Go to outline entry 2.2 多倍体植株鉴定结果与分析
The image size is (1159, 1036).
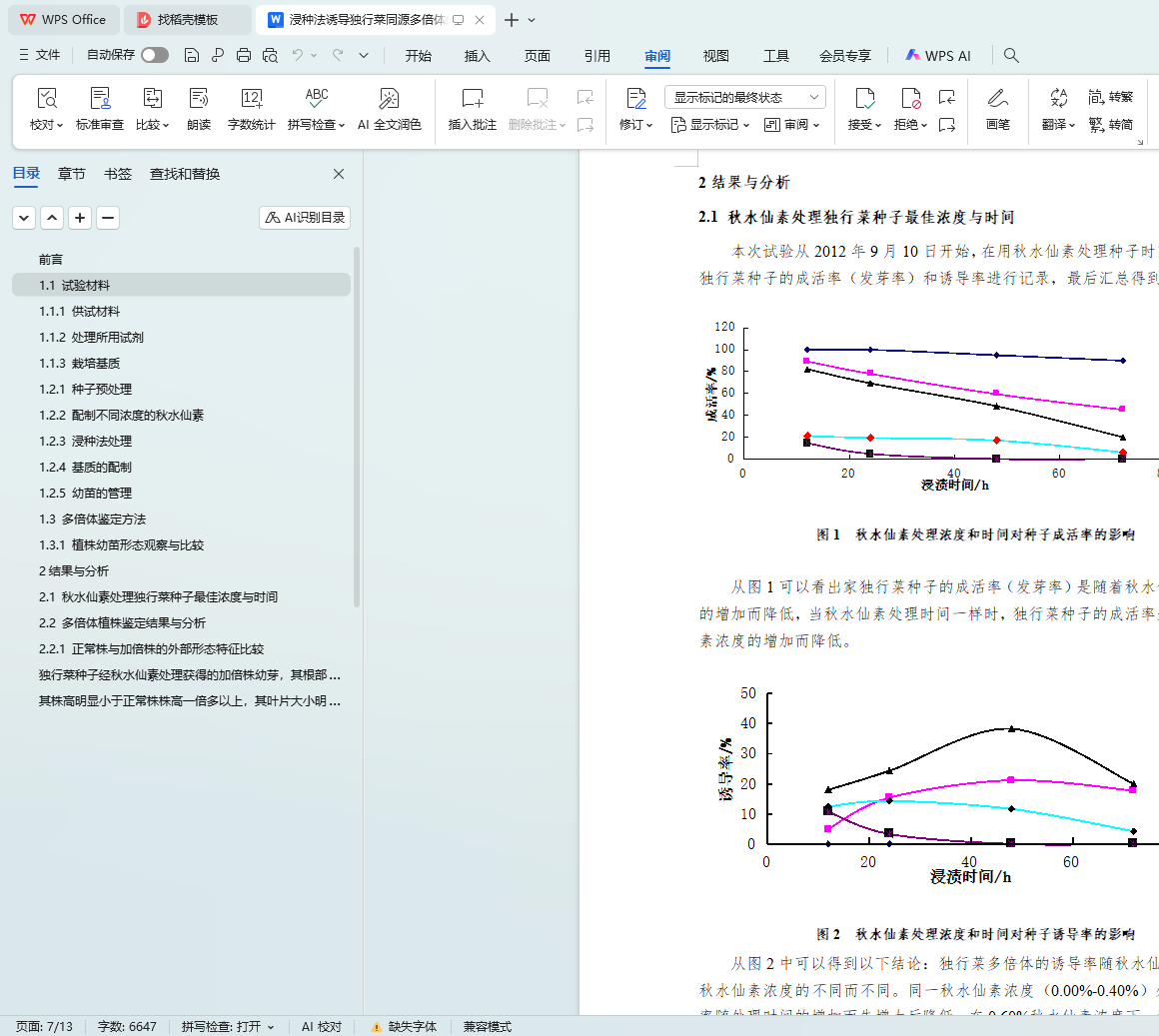pos(181,623)
